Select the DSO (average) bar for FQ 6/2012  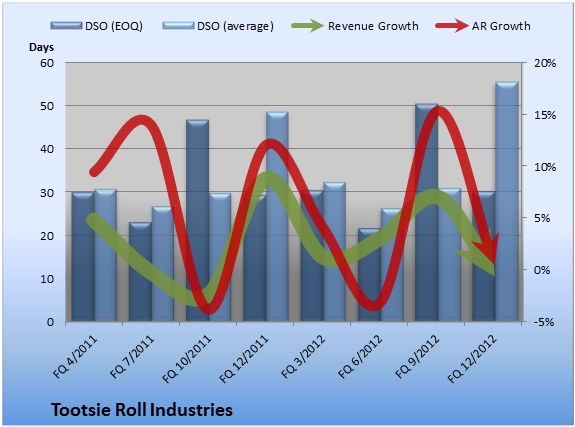point(392,265)
